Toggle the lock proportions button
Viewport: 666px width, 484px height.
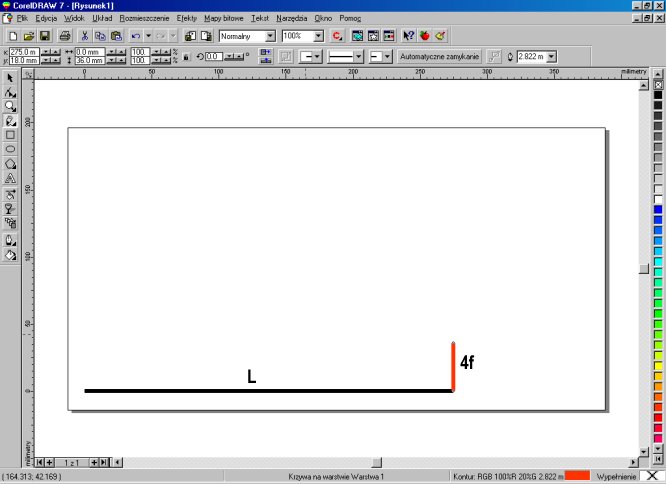coord(186,57)
